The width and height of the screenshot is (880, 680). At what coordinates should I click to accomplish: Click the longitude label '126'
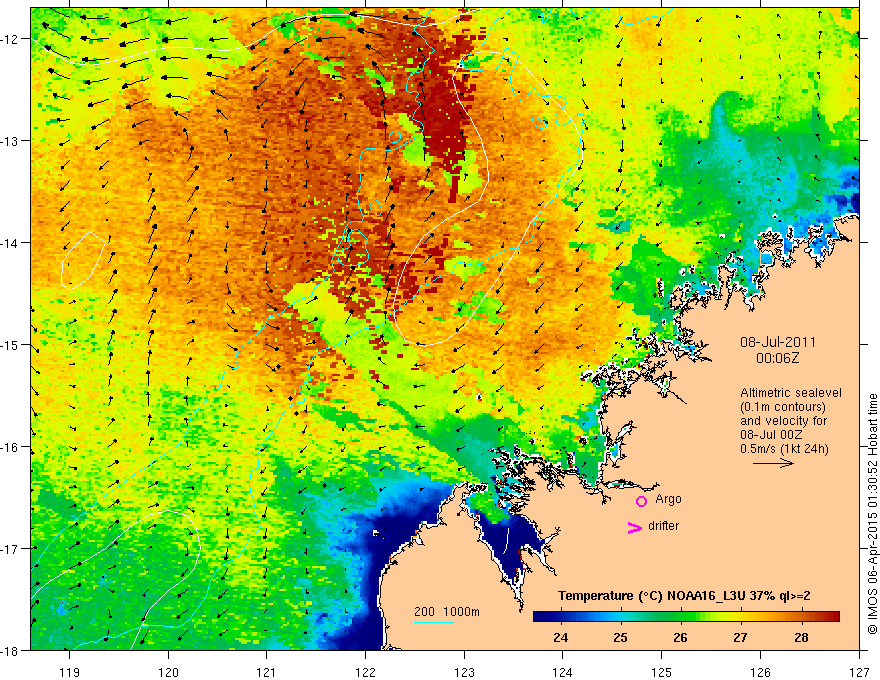pyautogui.click(x=760, y=672)
